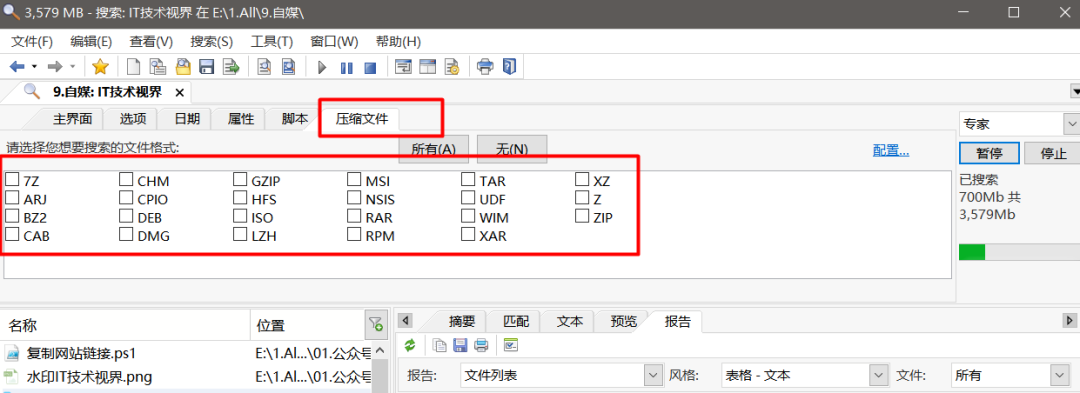The height and width of the screenshot is (393, 1080).
Task: Click the ps1 file icon beside 复制网站链接.ps1
Action: (x=12, y=354)
